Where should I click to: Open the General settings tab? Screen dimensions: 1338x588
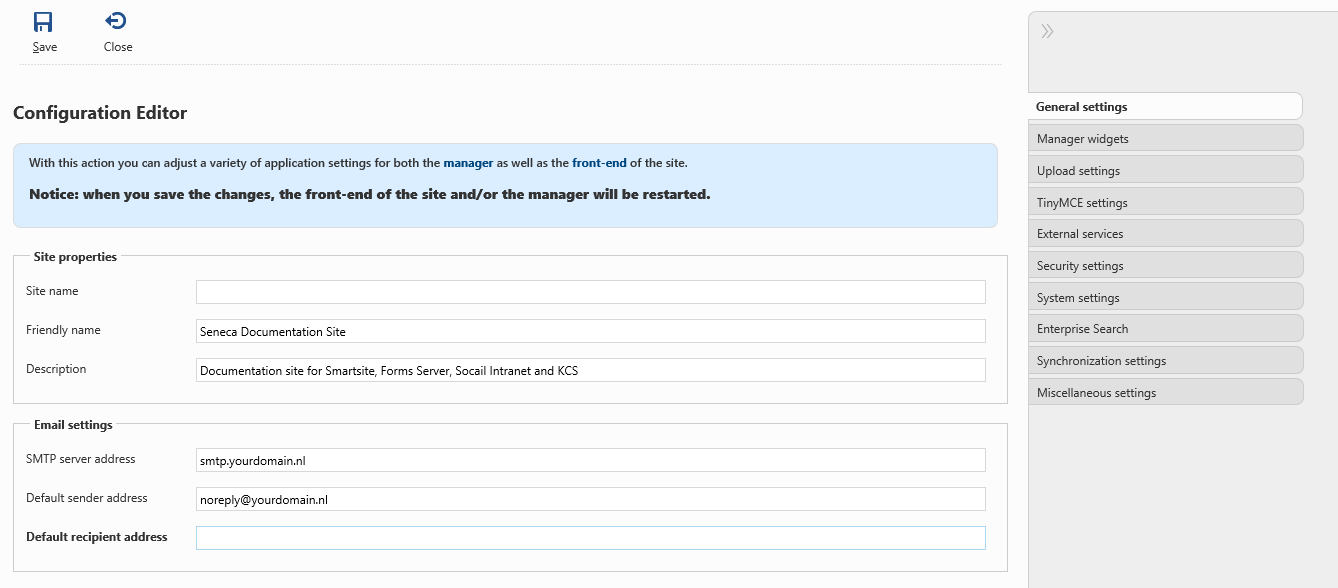pyautogui.click(x=1165, y=106)
